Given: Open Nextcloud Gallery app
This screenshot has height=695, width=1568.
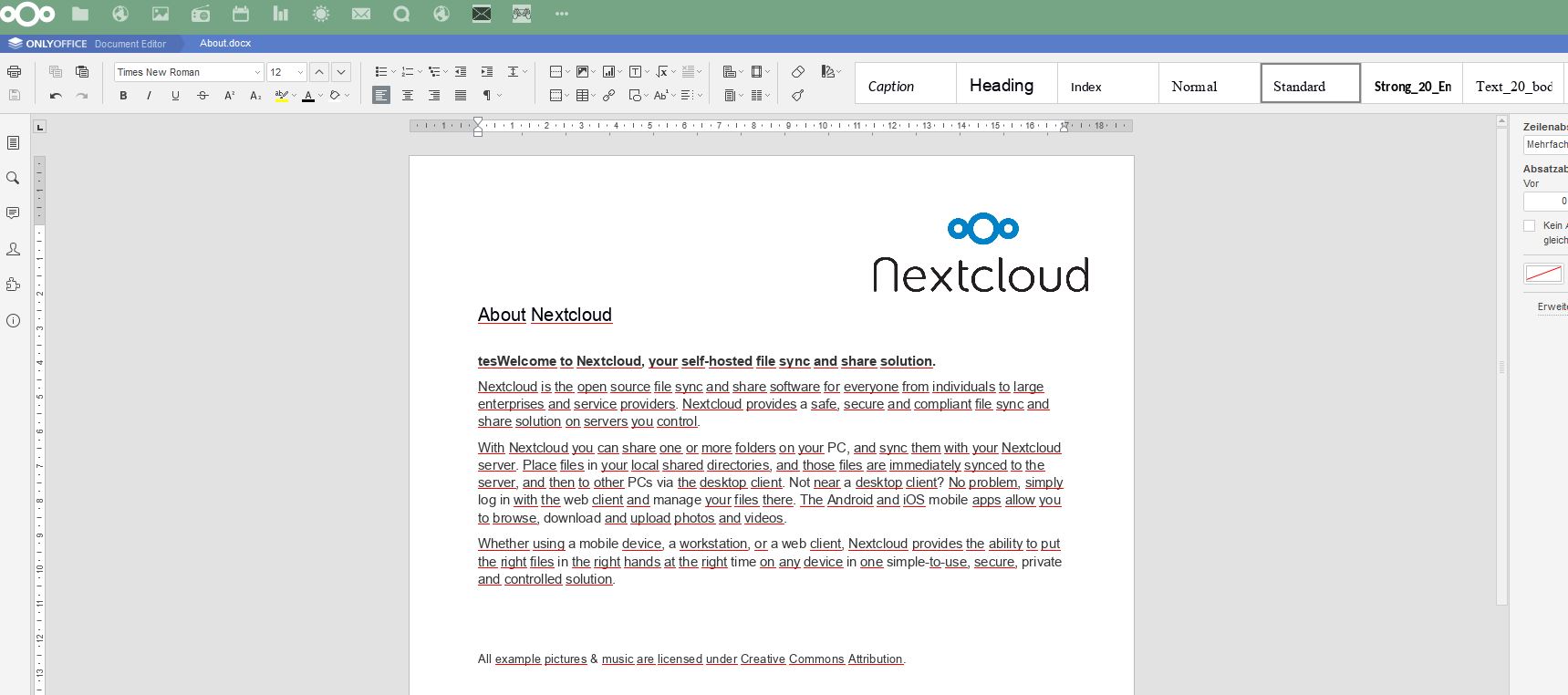Looking at the screenshot, I should click(x=161, y=14).
